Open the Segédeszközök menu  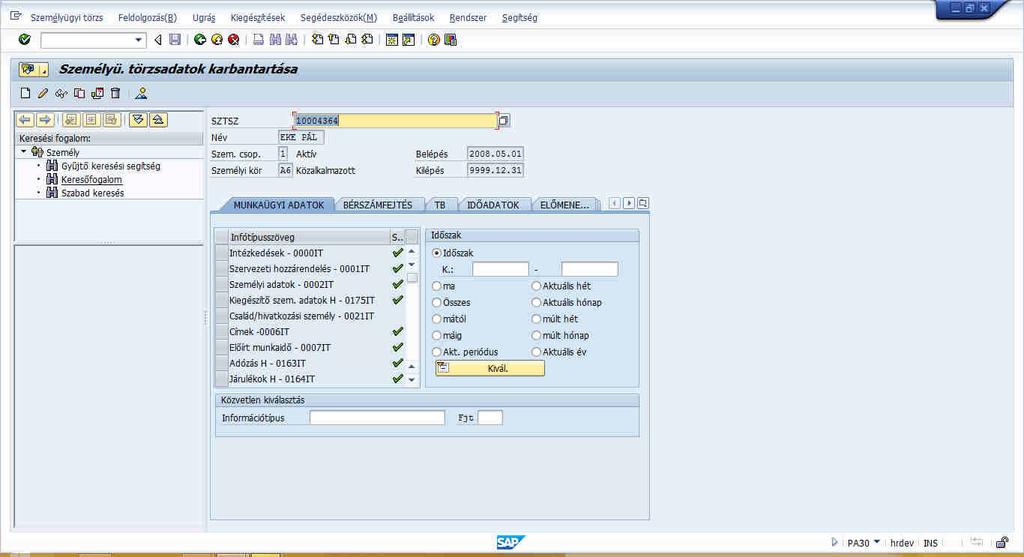pyautogui.click(x=338, y=18)
